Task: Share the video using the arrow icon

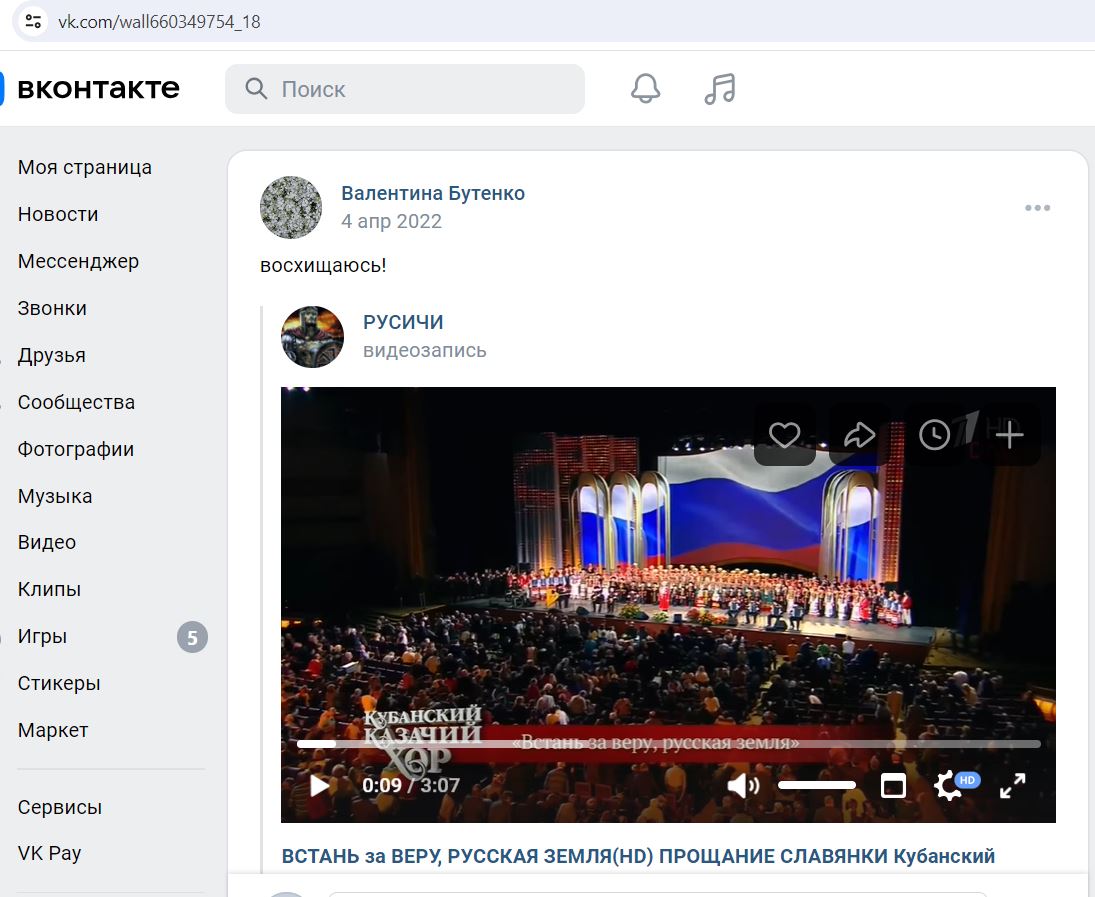Action: point(859,435)
